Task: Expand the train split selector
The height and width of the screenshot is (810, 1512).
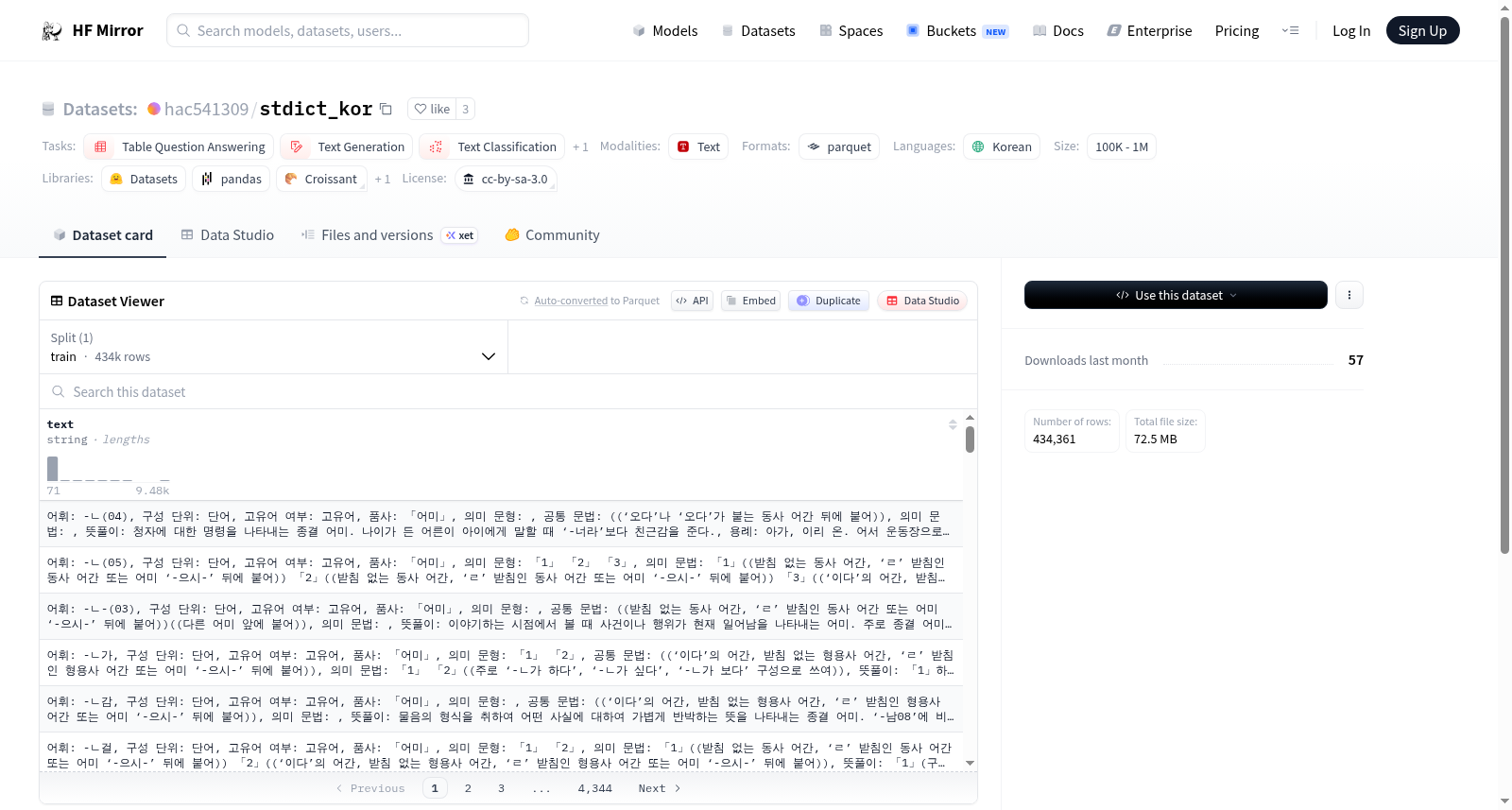Action: click(273, 347)
